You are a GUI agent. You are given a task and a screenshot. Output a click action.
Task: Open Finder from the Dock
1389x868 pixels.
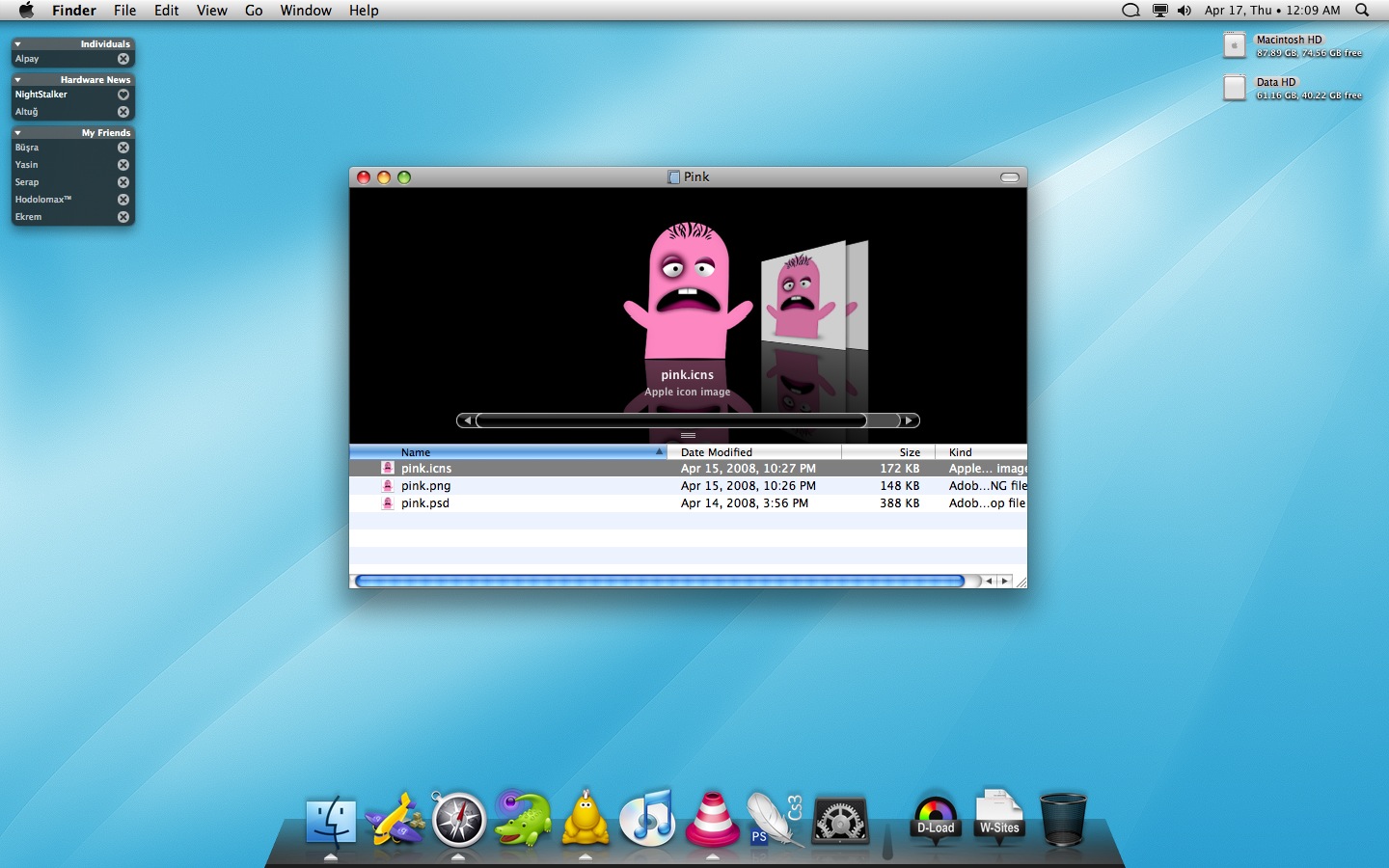pyautogui.click(x=331, y=823)
